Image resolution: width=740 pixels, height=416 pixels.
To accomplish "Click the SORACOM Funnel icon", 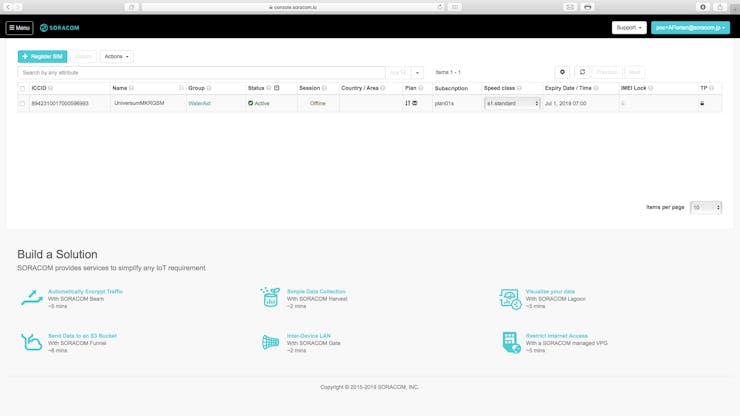I will [x=31, y=342].
